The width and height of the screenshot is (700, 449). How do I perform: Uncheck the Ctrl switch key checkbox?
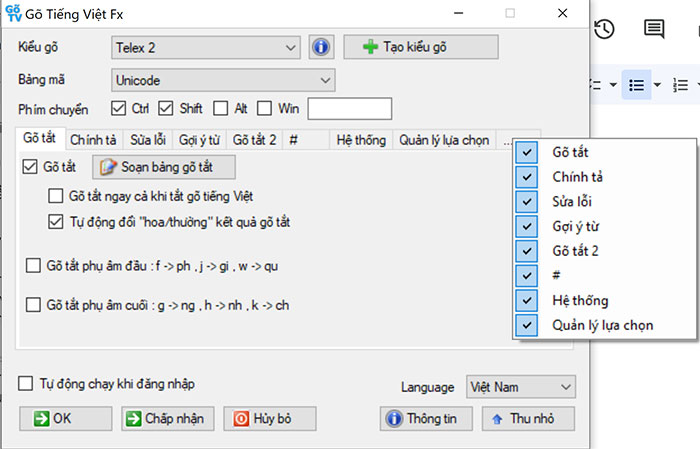tap(118, 108)
